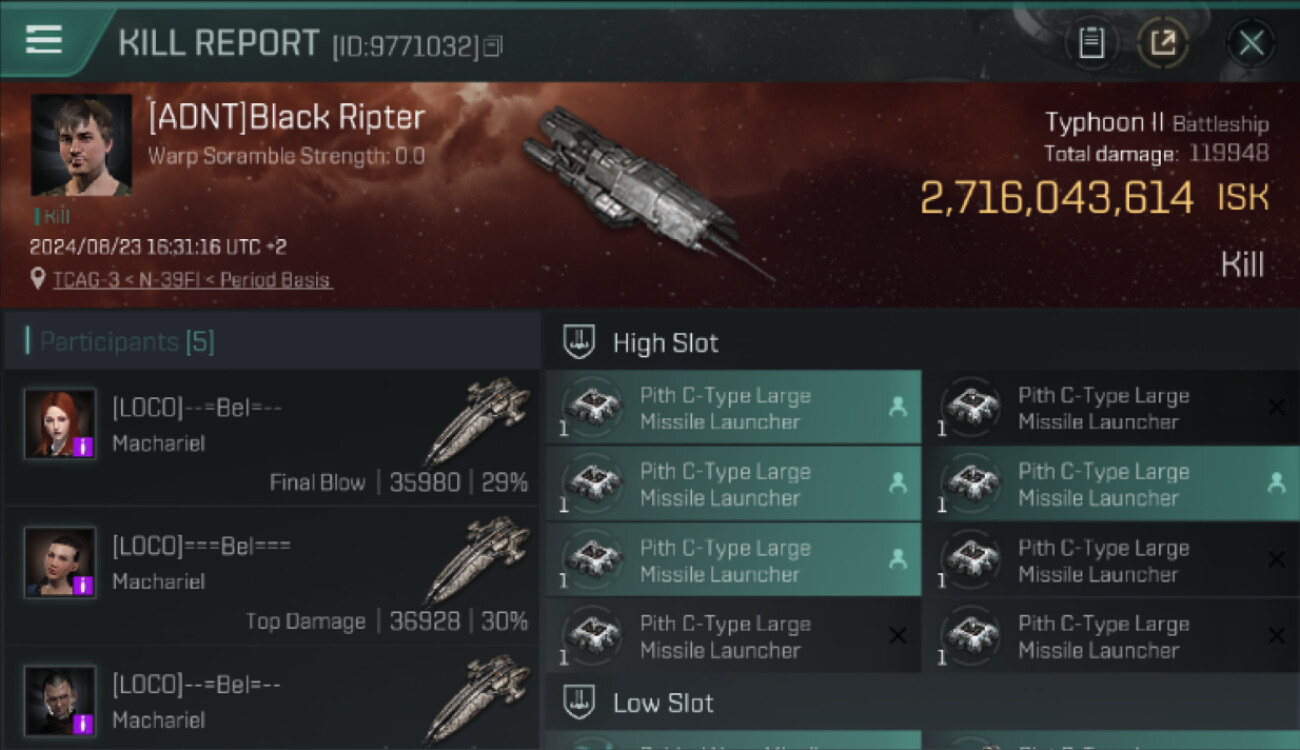The height and width of the screenshot is (750, 1300).
Task: Tap the person icon on the highlighted right-column launcher
Action: [x=1276, y=483]
